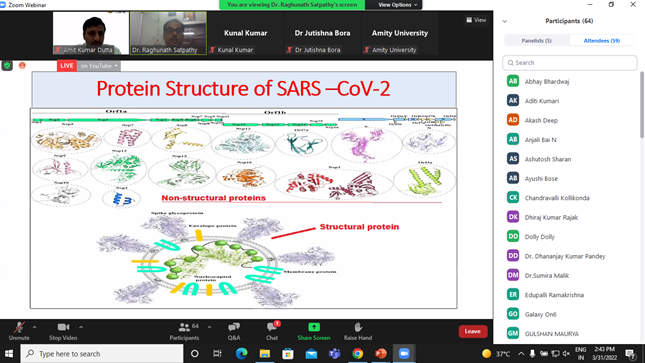The width and height of the screenshot is (645, 363).
Task: Show hidden system tray icons
Action: point(521,354)
